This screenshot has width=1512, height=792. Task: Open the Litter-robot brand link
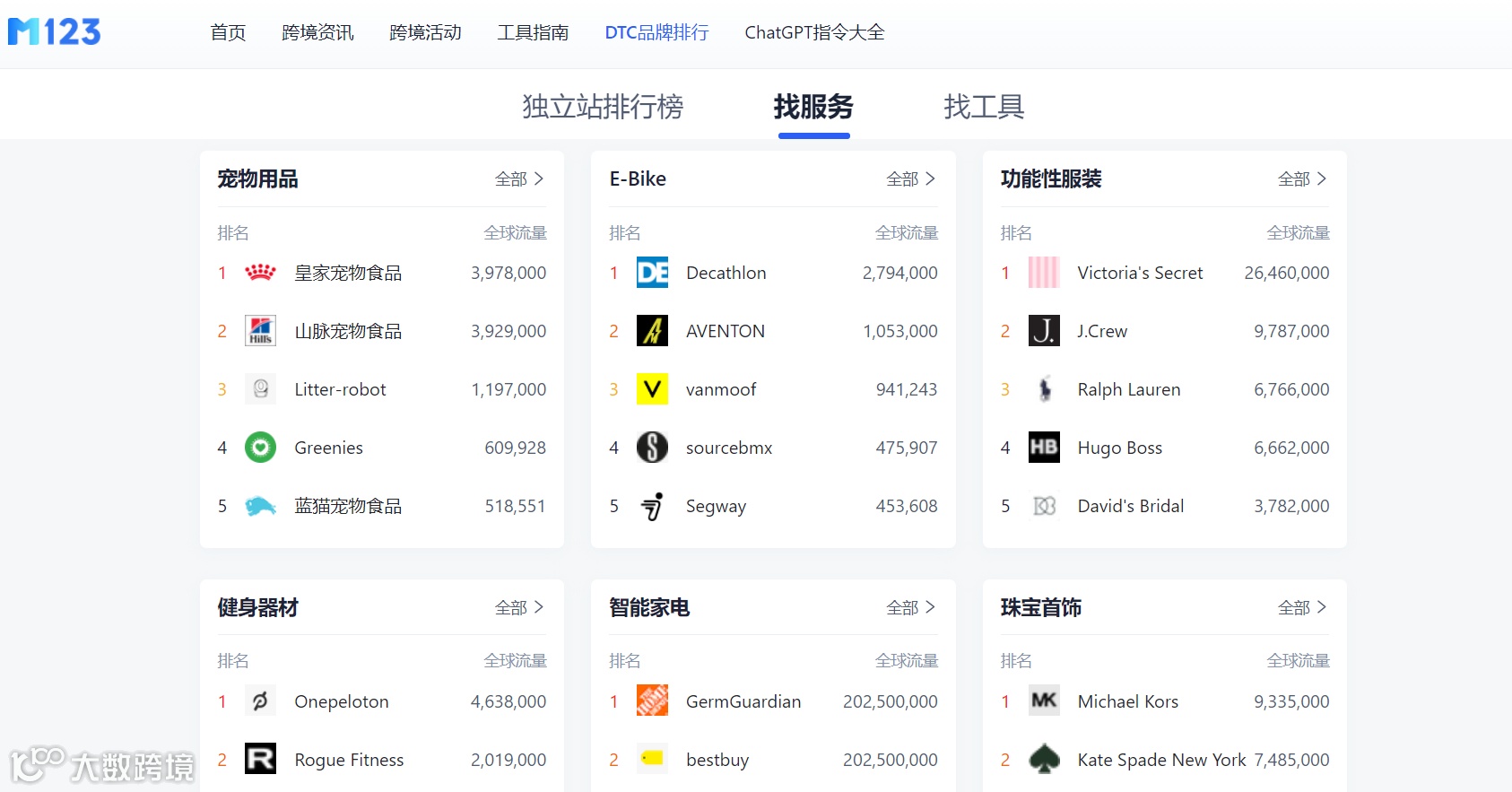click(x=340, y=389)
